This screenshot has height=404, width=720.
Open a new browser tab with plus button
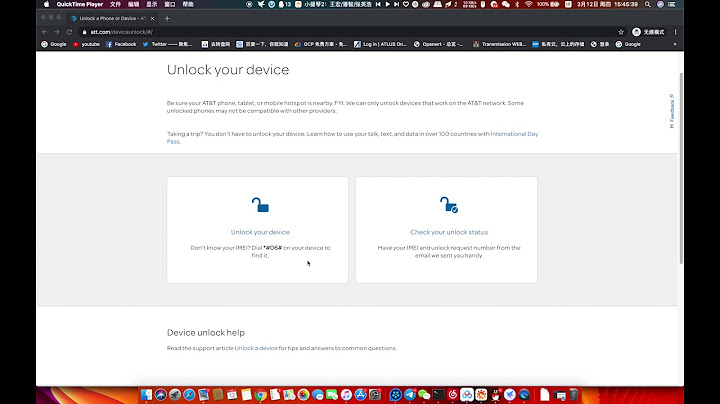(167, 18)
